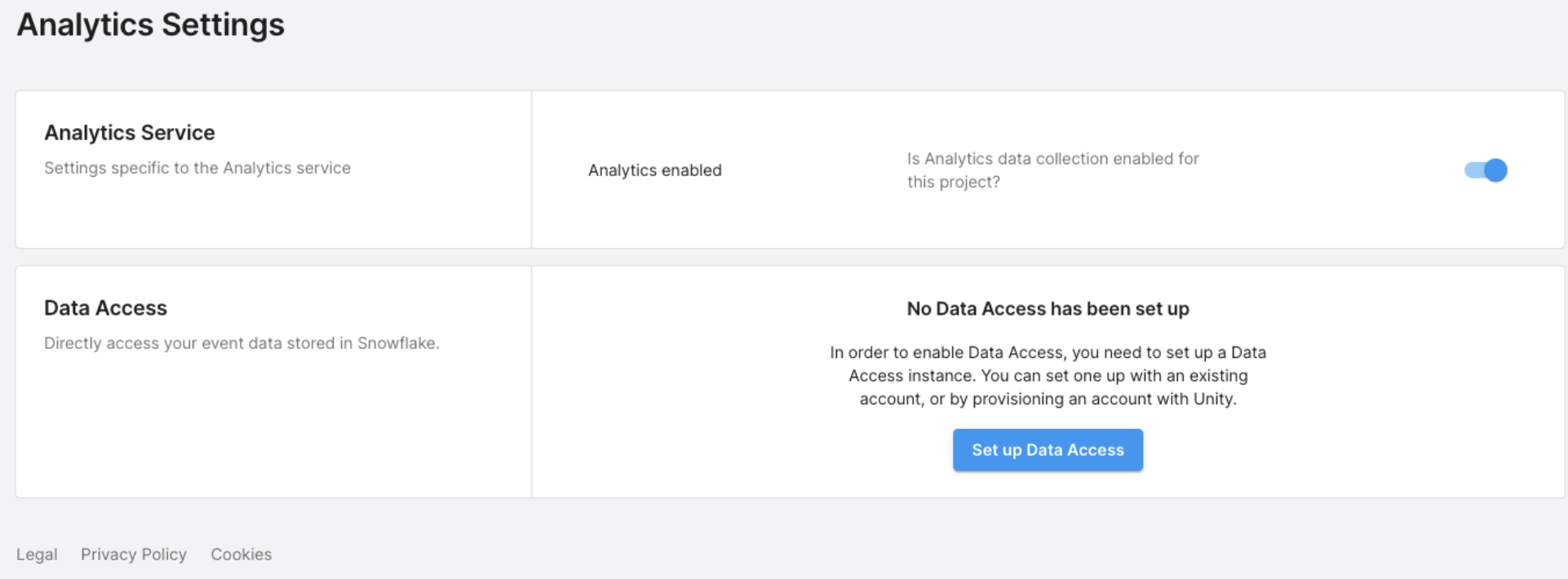This screenshot has width=1568, height=579.
Task: Toggle the Analytics enabled switch
Action: point(1485,170)
